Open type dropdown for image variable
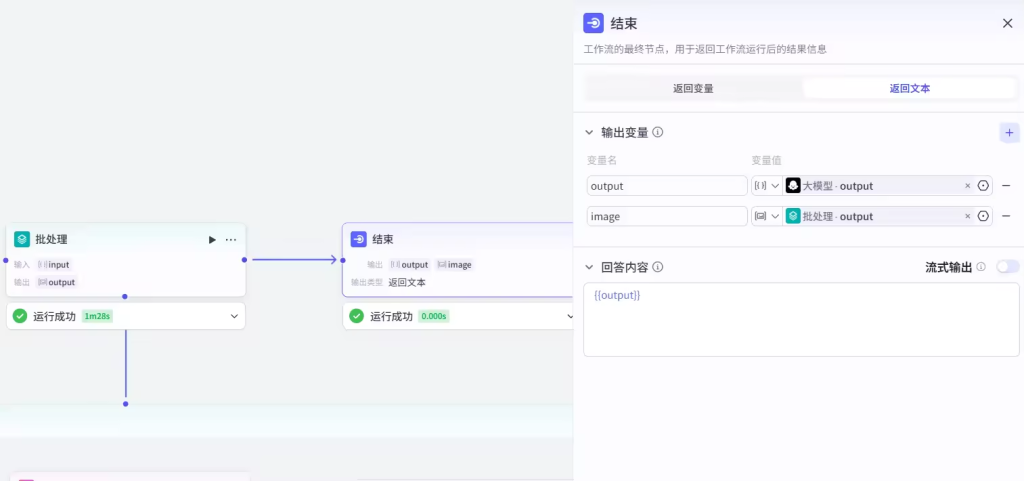Viewport: 1024px width, 481px height. click(x=766, y=216)
